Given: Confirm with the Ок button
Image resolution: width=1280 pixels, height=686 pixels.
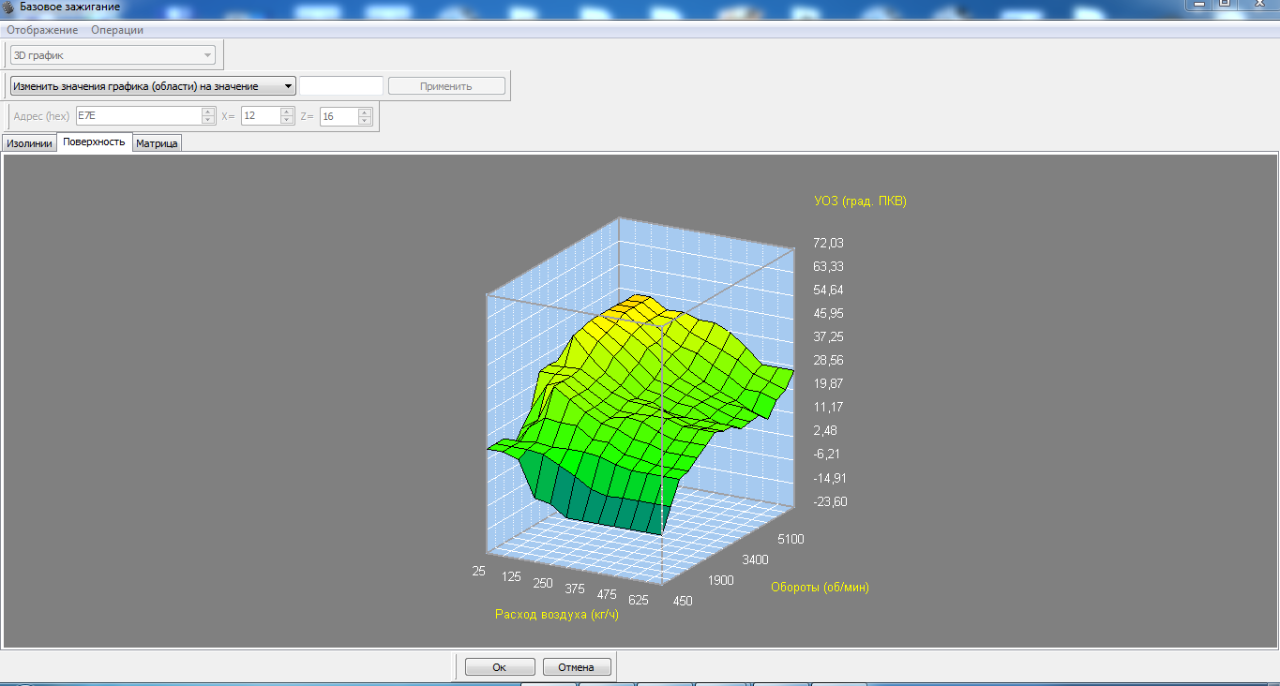Looking at the screenshot, I should [x=500, y=667].
